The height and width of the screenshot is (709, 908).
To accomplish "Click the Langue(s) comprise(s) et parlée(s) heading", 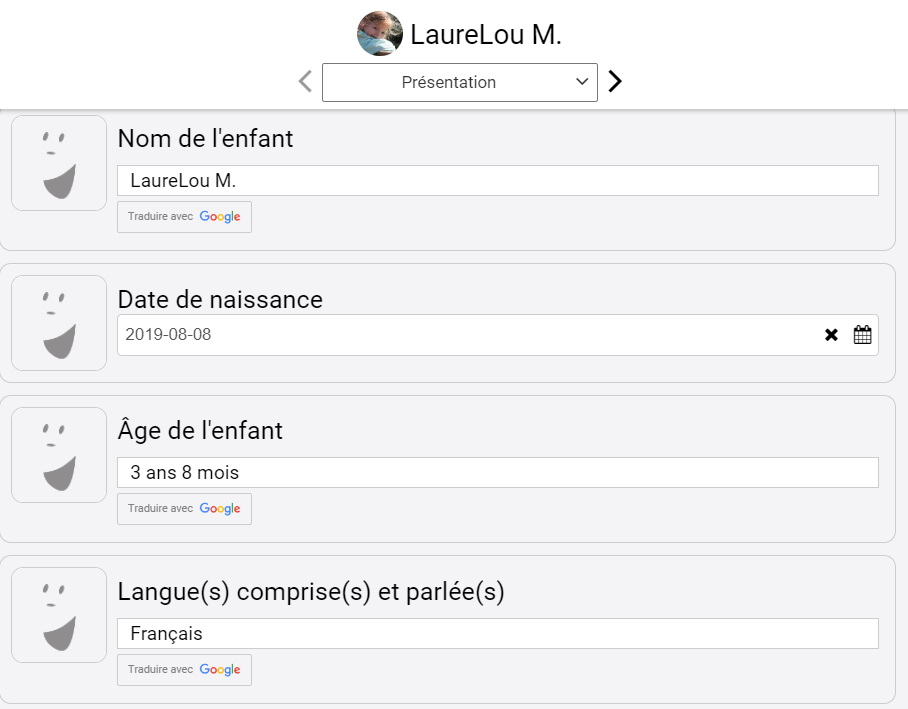I will 311,591.
